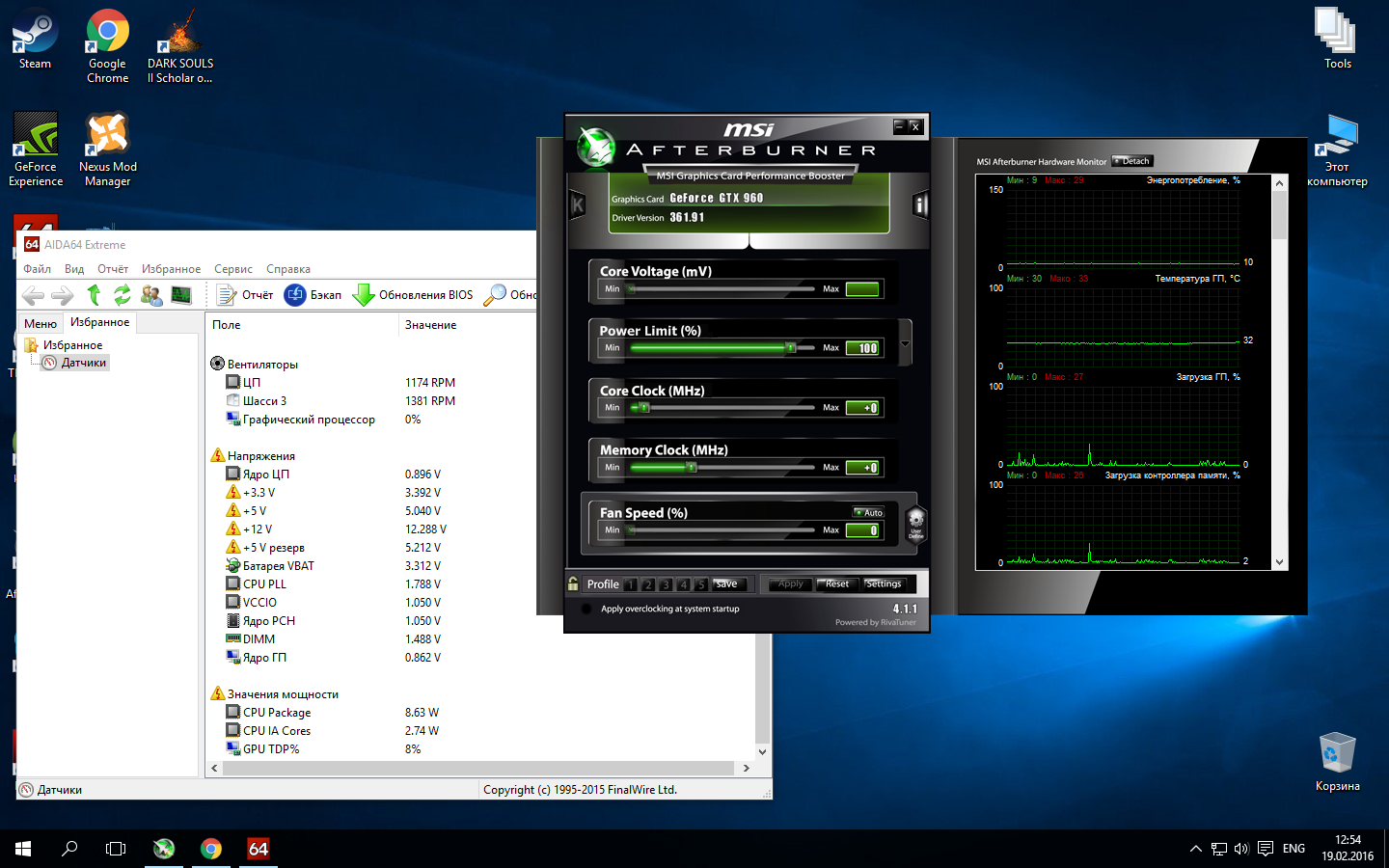Click Apply in Afterburner
Screen dimensions: 1389x868
[791, 583]
